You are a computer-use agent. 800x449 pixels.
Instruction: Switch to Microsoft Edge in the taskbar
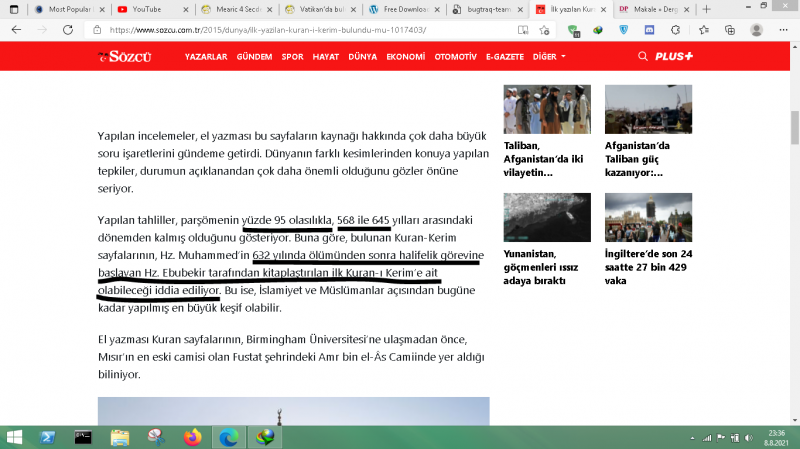coord(229,437)
